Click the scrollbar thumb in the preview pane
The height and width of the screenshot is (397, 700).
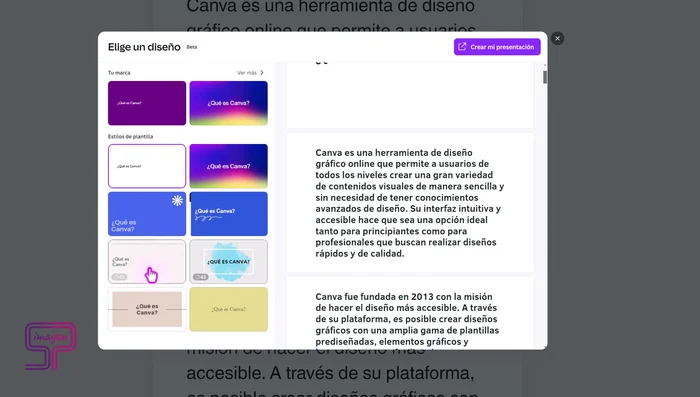point(545,77)
